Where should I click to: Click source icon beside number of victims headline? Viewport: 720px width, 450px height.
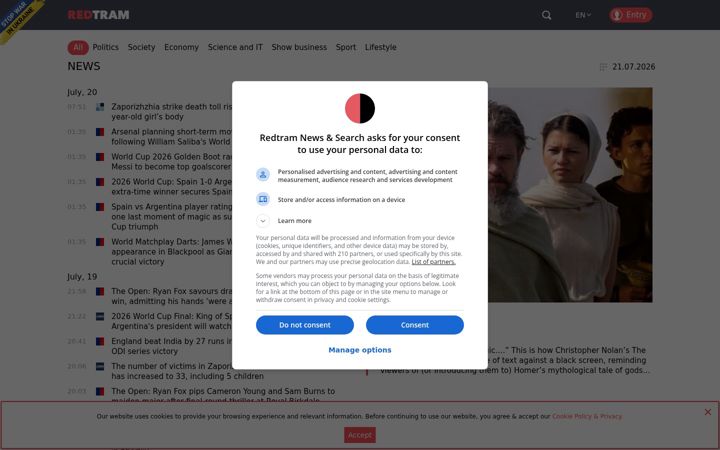pyautogui.click(x=100, y=366)
